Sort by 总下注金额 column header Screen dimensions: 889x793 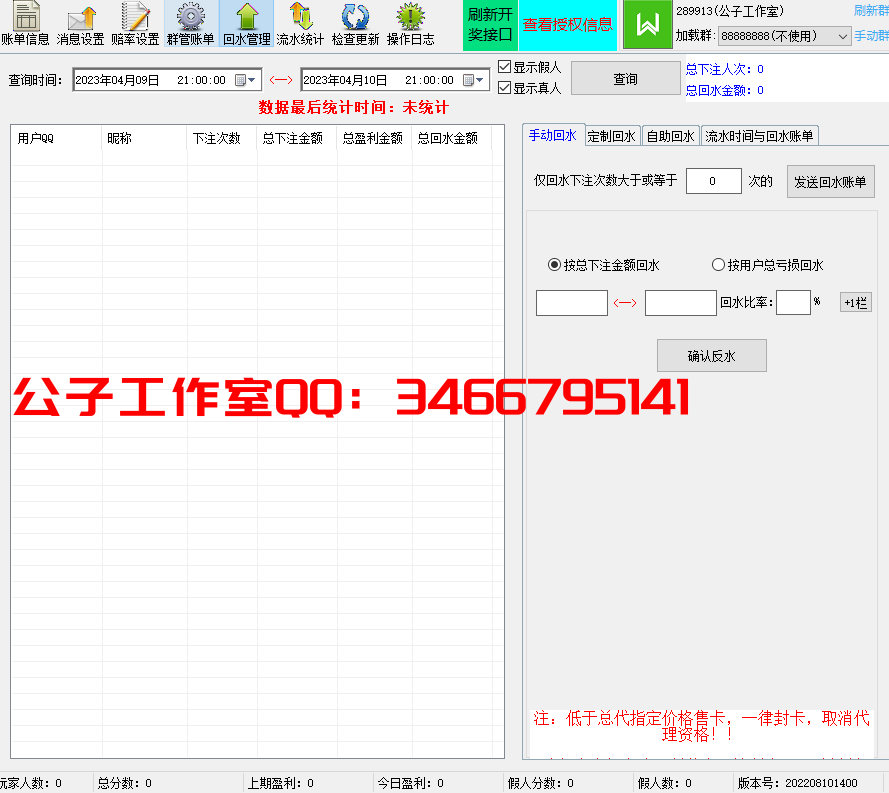tap(297, 138)
